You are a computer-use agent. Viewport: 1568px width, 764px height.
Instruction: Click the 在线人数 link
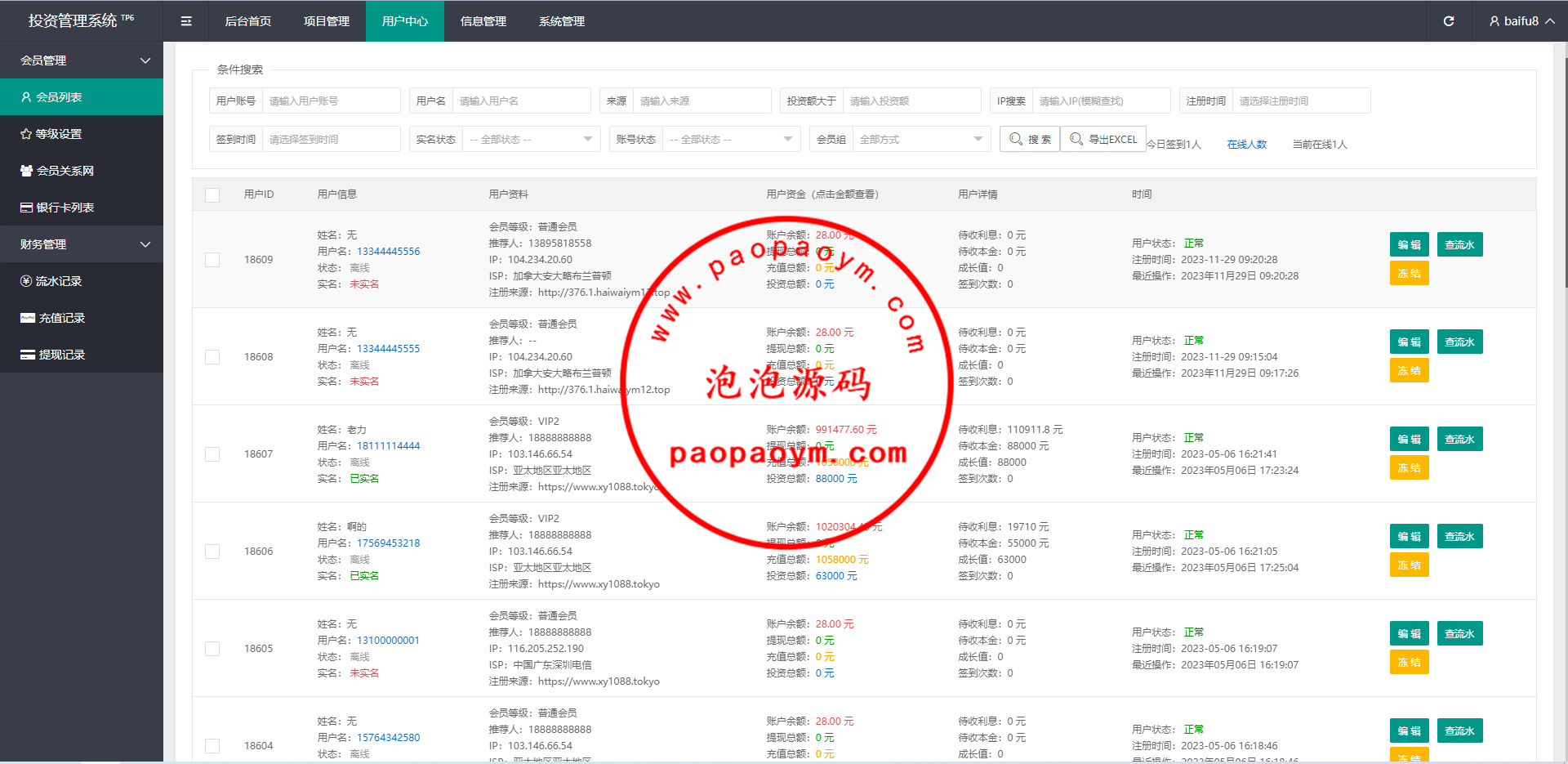coord(1247,145)
